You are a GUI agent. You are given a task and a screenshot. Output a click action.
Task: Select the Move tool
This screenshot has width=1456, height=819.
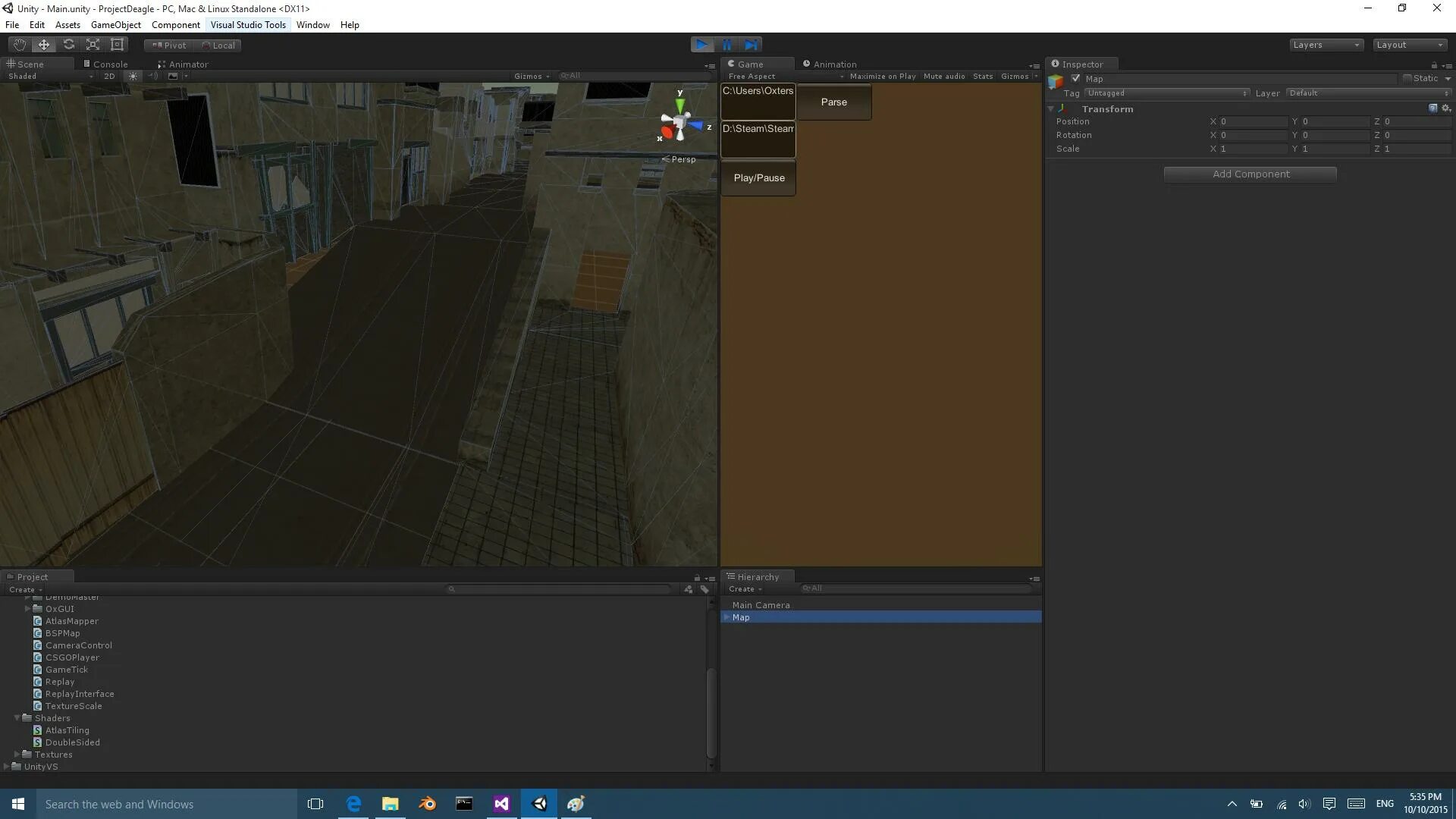coord(44,45)
